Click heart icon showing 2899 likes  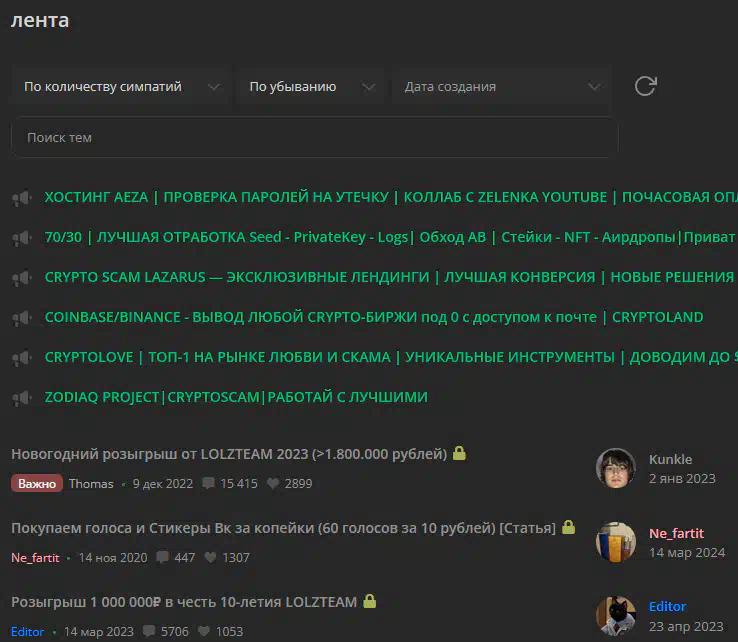[x=273, y=483]
